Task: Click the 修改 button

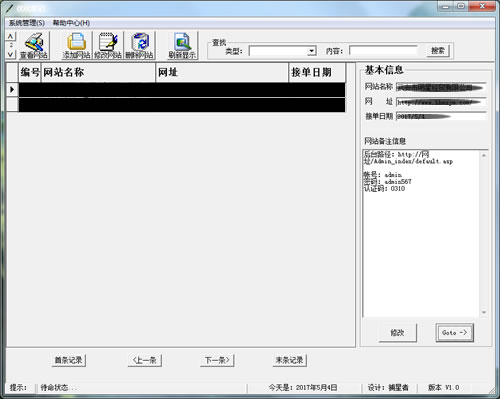Action: [x=398, y=333]
